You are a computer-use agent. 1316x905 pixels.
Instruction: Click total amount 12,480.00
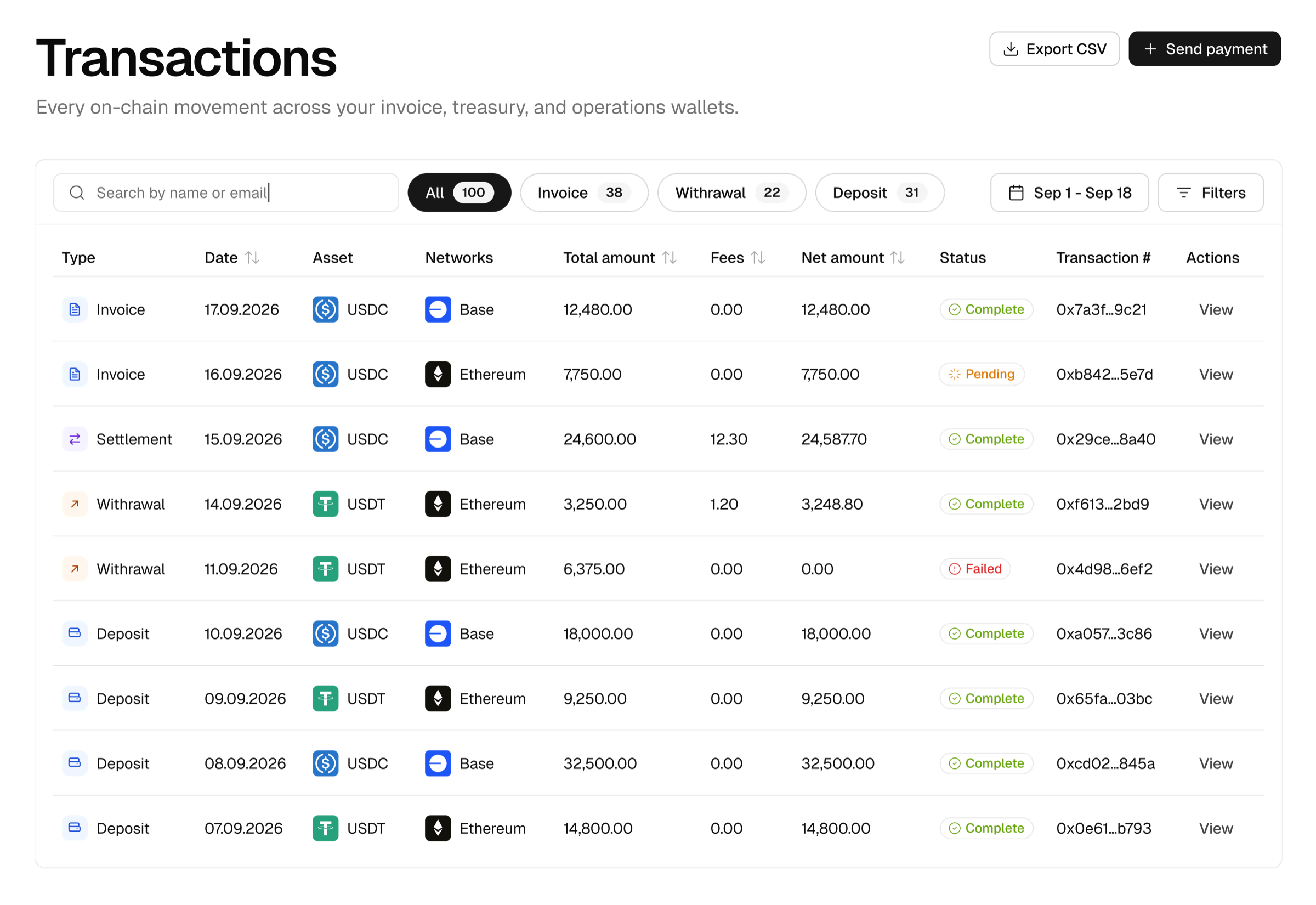[597, 309]
